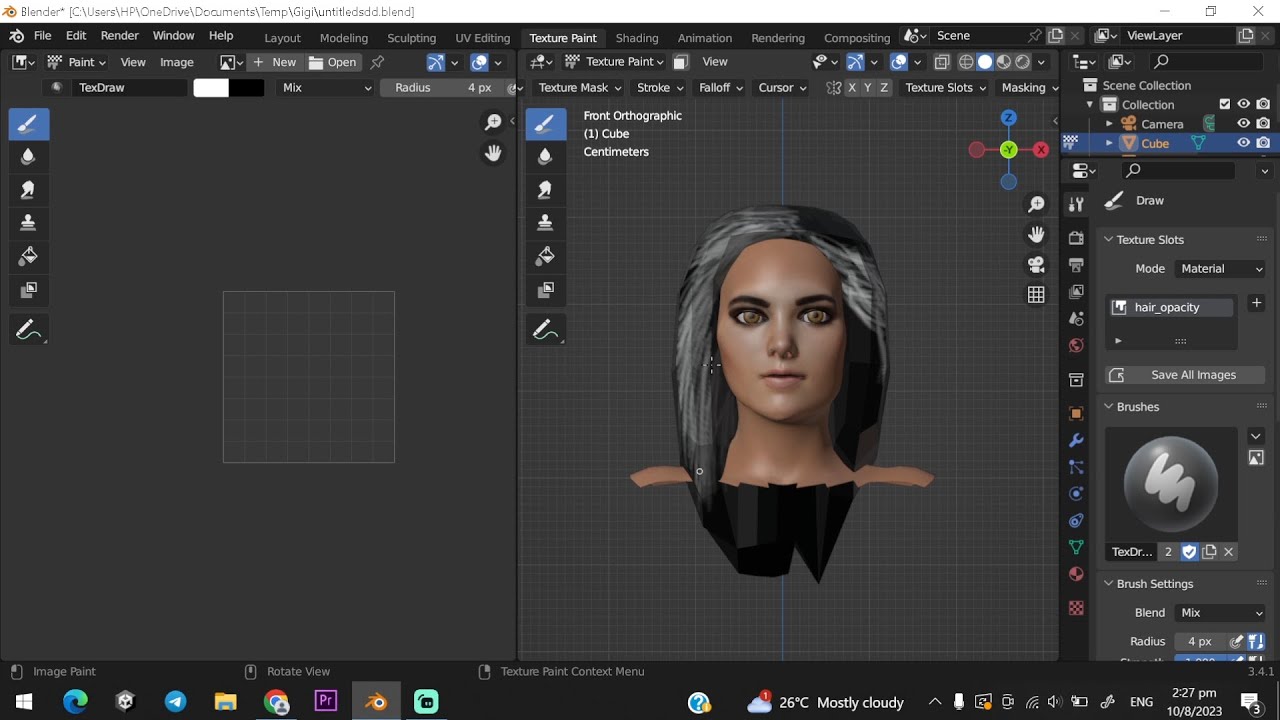Open the Blend mode Mix dropdown
This screenshot has height=720, width=1280.
pos(1221,613)
